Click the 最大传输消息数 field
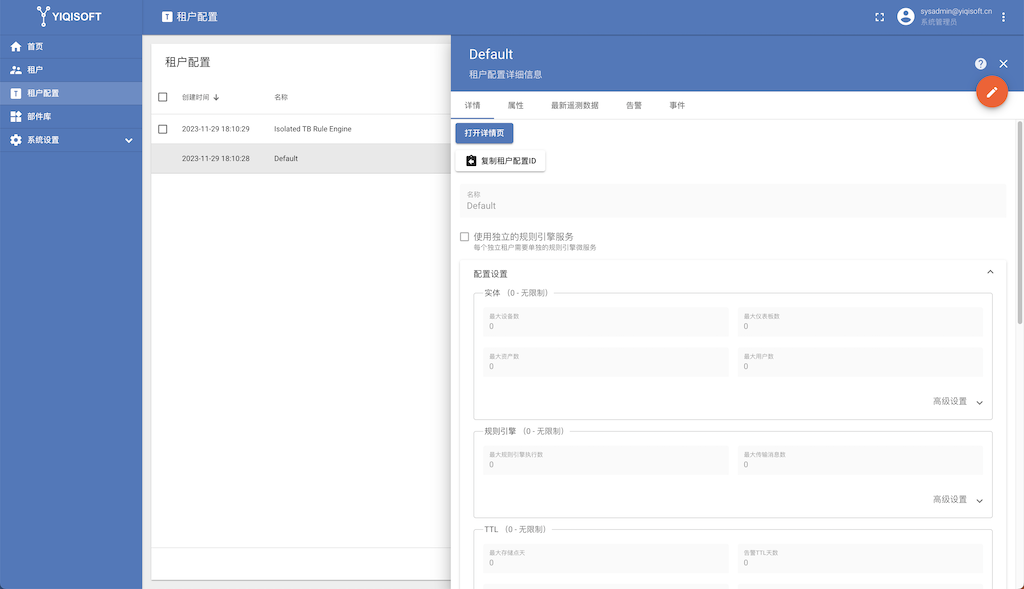The height and width of the screenshot is (589, 1024). click(x=860, y=460)
